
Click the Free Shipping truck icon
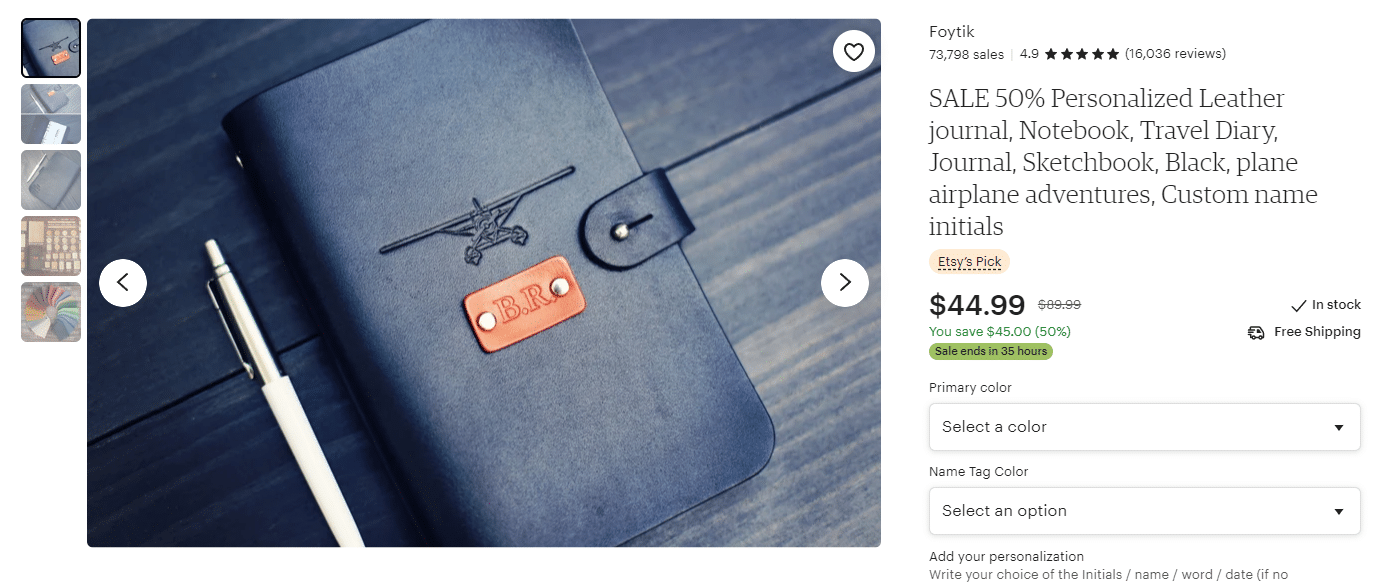pos(1256,332)
